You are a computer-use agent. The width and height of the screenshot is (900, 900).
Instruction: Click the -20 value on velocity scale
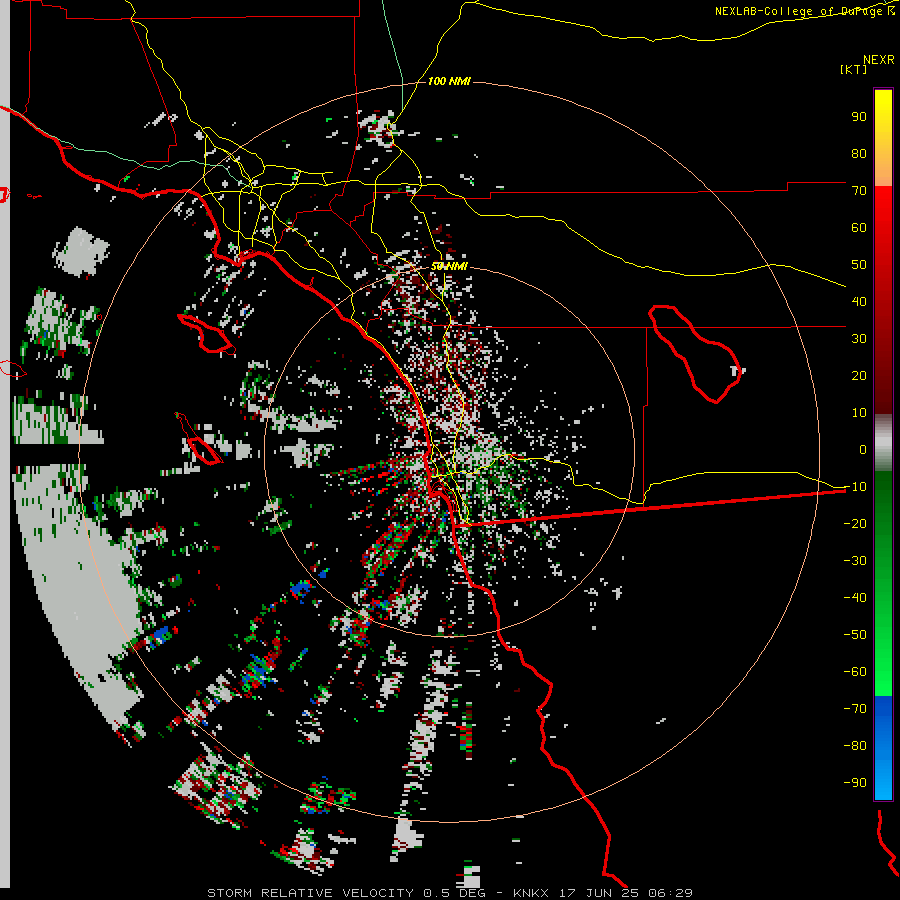click(855, 524)
